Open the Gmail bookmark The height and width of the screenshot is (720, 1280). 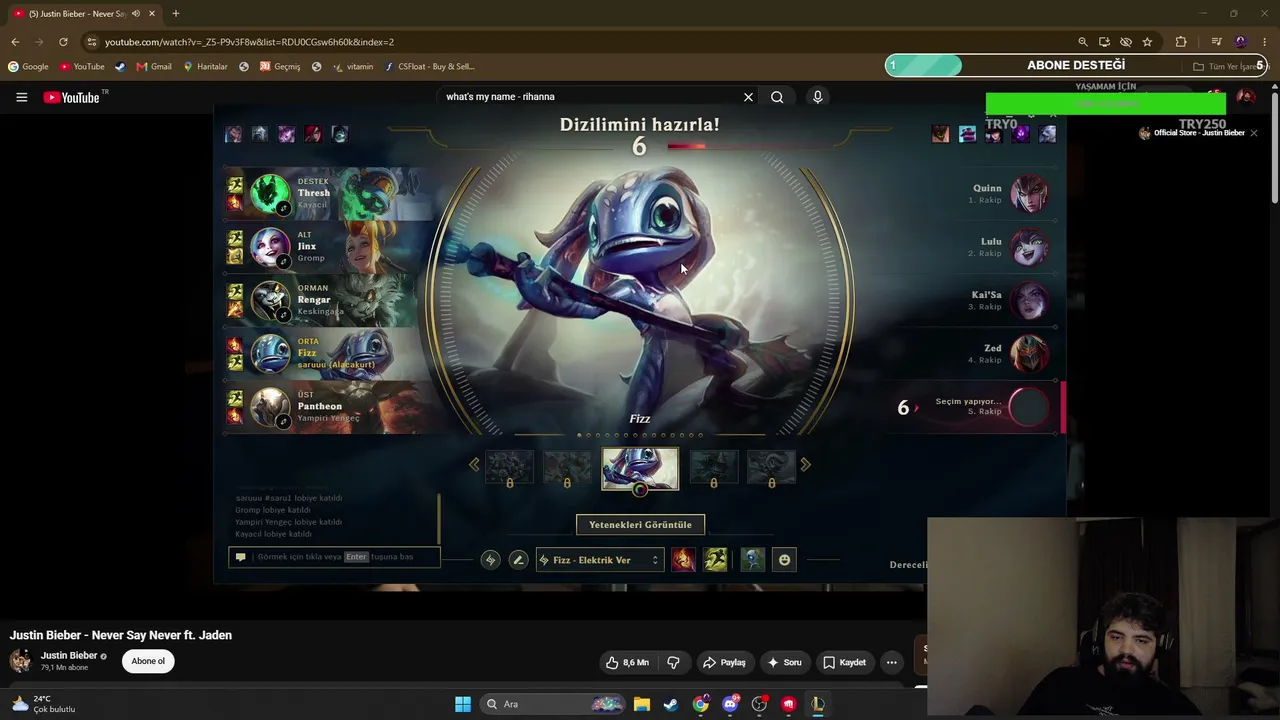pyautogui.click(x=154, y=67)
